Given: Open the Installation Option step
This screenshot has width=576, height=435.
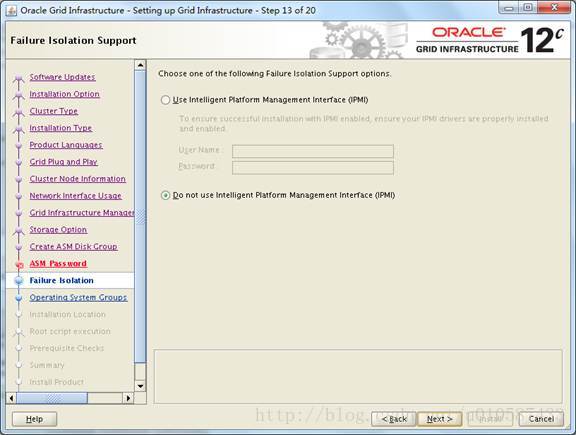Looking at the screenshot, I should tap(64, 94).
